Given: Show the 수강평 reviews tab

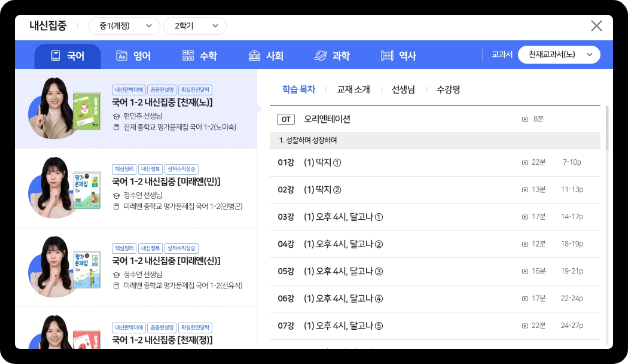Looking at the screenshot, I should point(448,89).
